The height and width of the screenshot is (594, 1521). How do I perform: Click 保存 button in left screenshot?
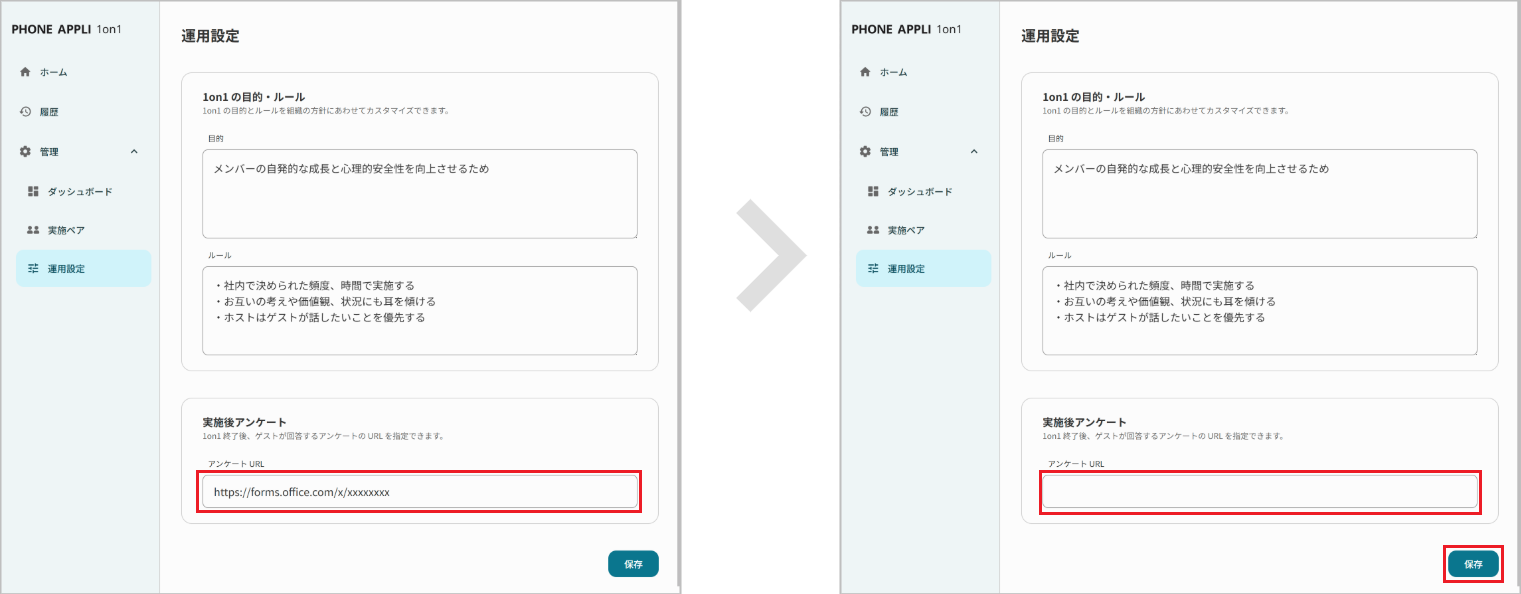pos(633,564)
